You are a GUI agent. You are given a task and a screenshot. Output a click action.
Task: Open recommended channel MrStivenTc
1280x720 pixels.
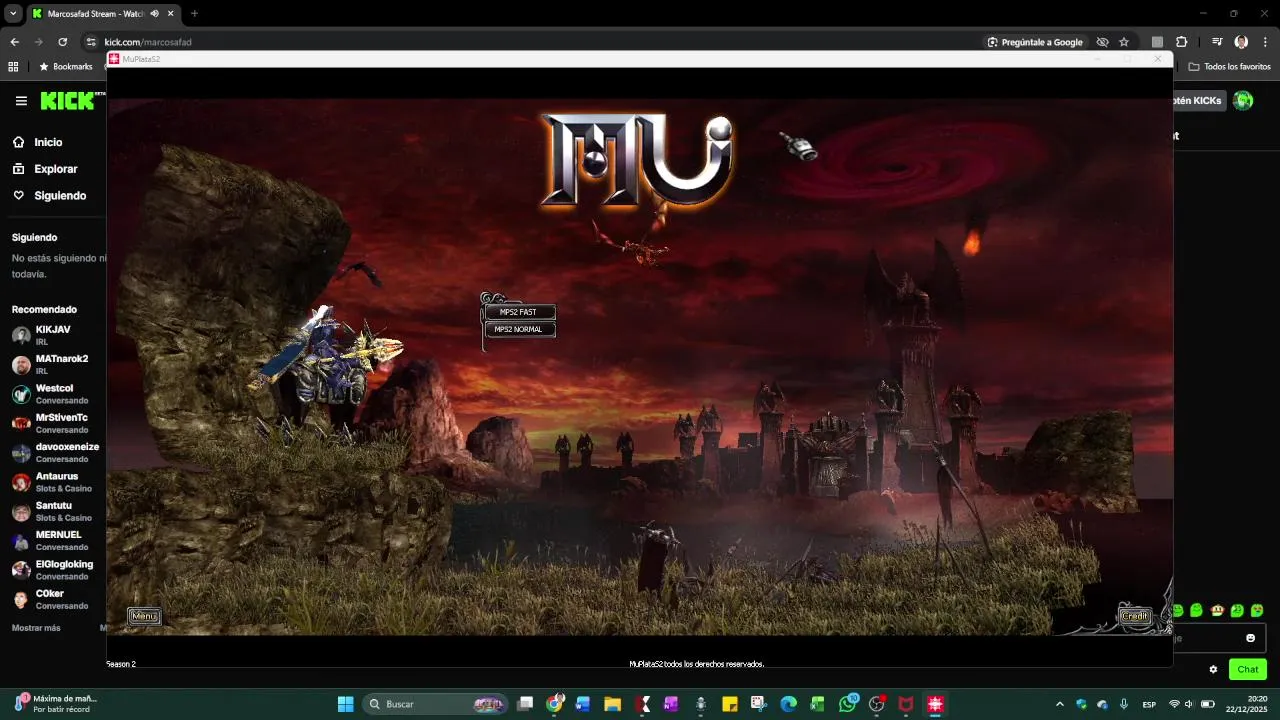[55, 423]
